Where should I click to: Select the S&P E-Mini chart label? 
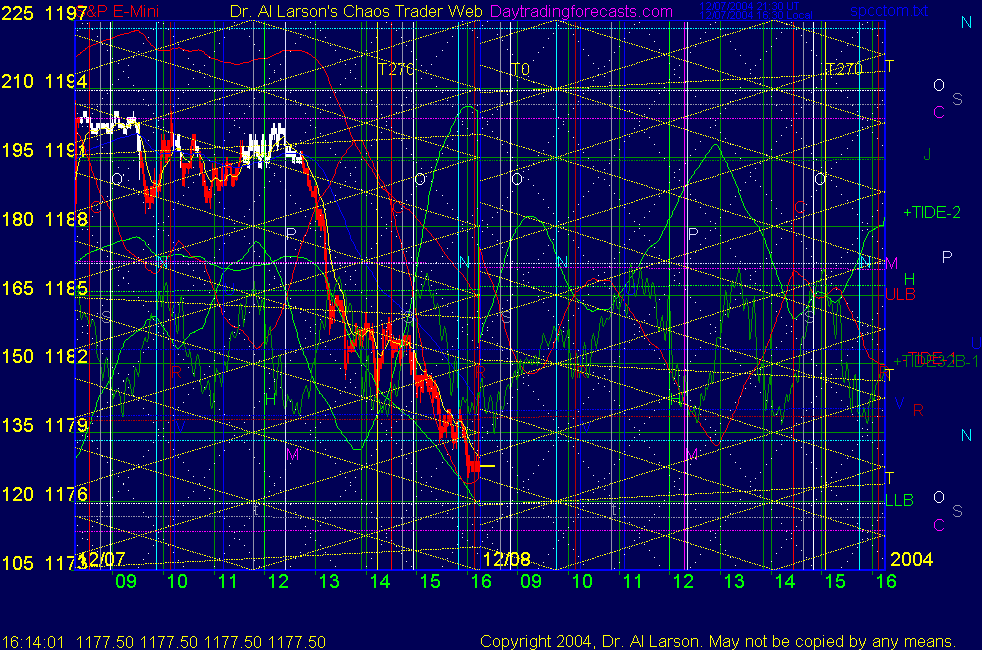(119, 11)
